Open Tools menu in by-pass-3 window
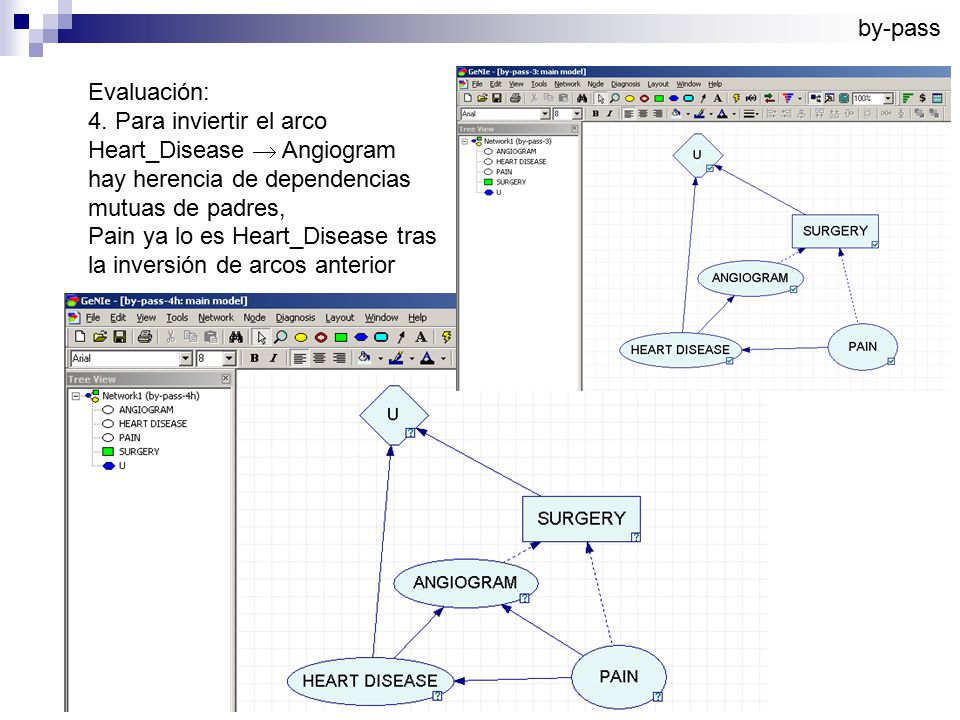This screenshot has width=960, height=720. pyautogui.click(x=539, y=84)
